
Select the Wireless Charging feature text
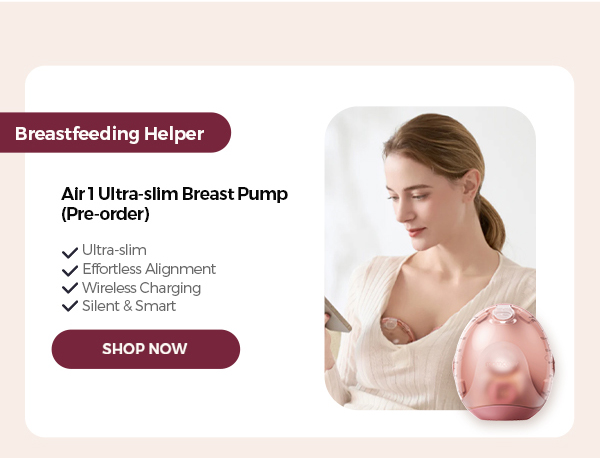tap(142, 288)
